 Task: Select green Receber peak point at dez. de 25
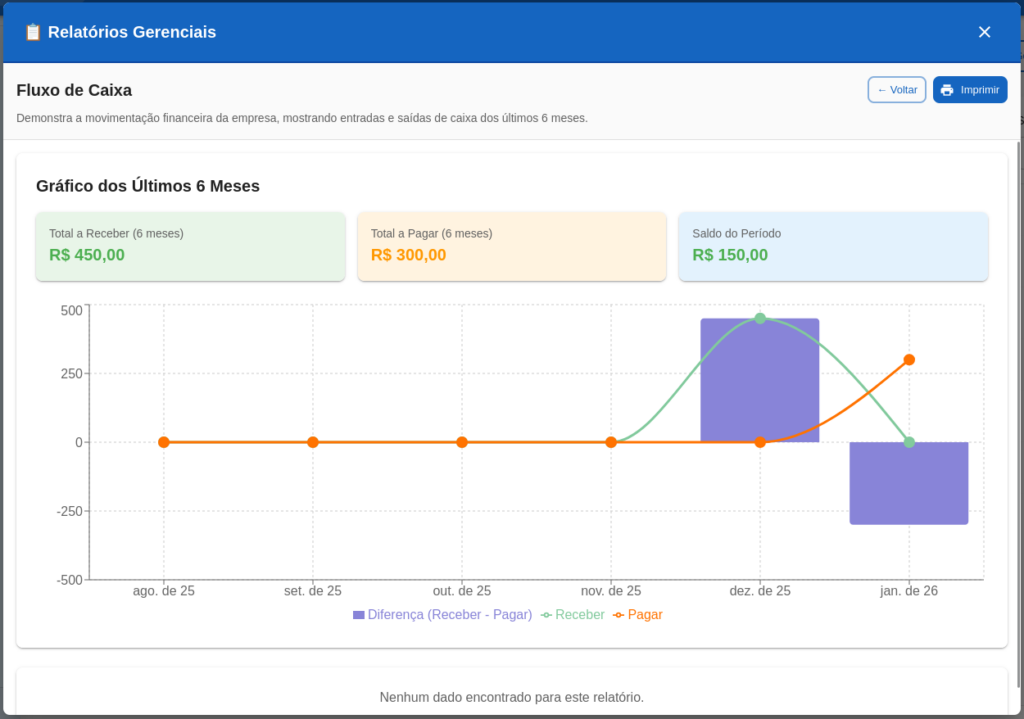[x=760, y=318]
